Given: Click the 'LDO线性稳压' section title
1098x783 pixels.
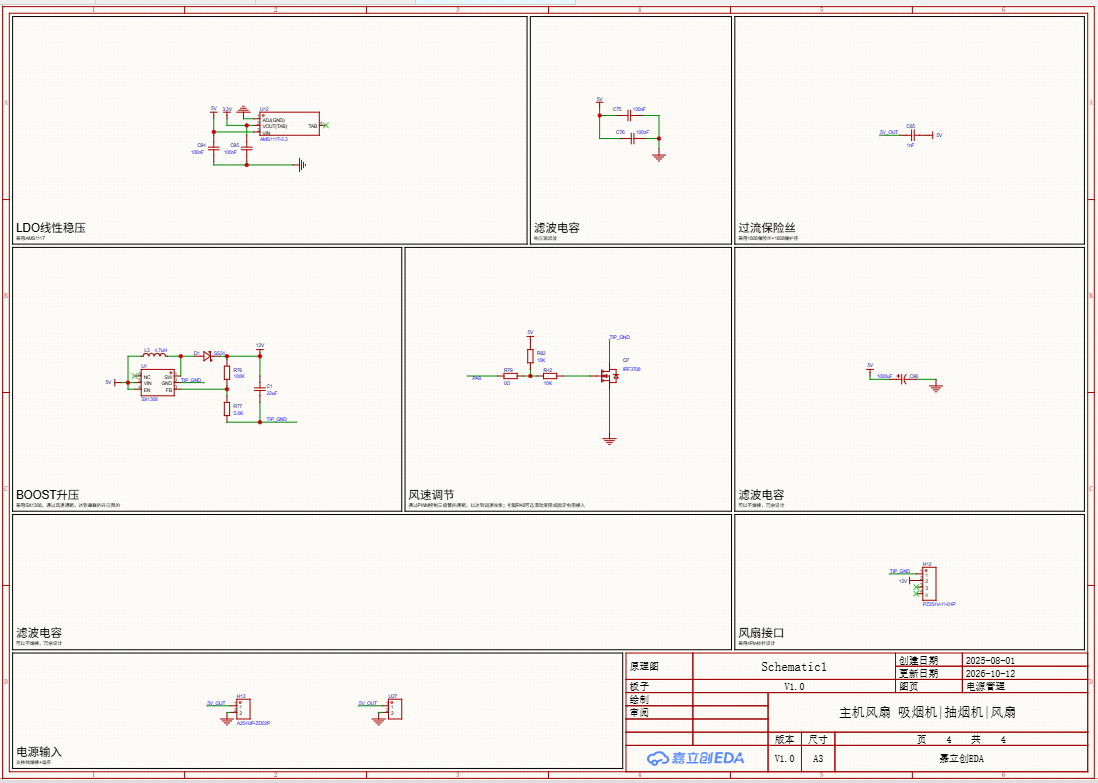Looking at the screenshot, I should 50,228.
